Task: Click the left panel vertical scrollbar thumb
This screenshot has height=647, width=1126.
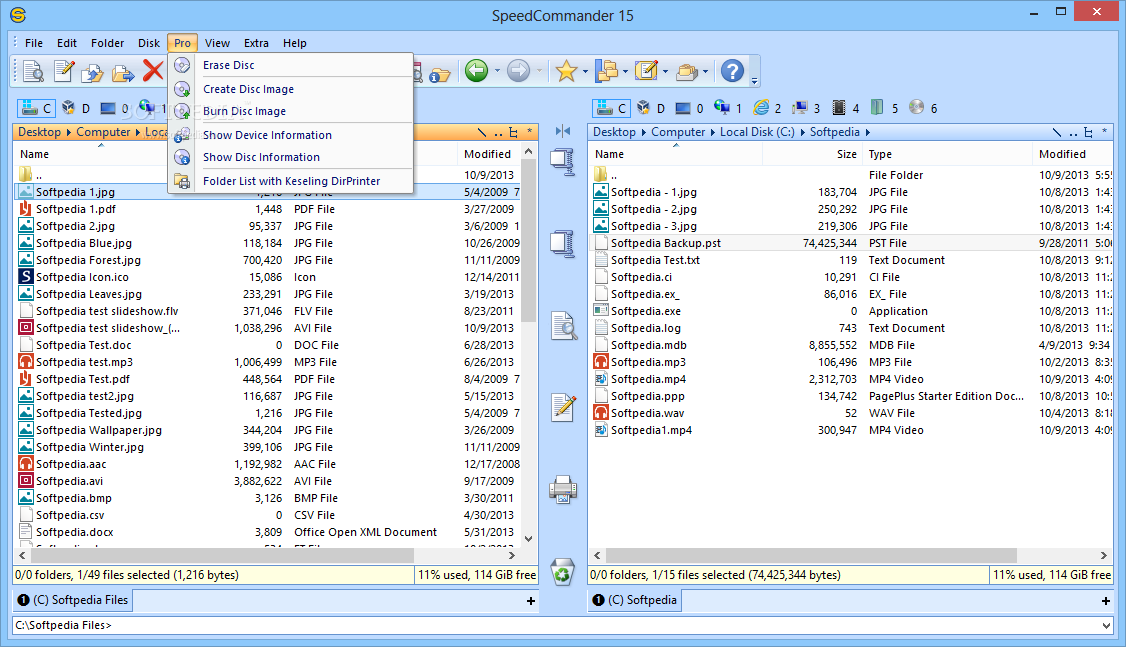Action: 529,240
